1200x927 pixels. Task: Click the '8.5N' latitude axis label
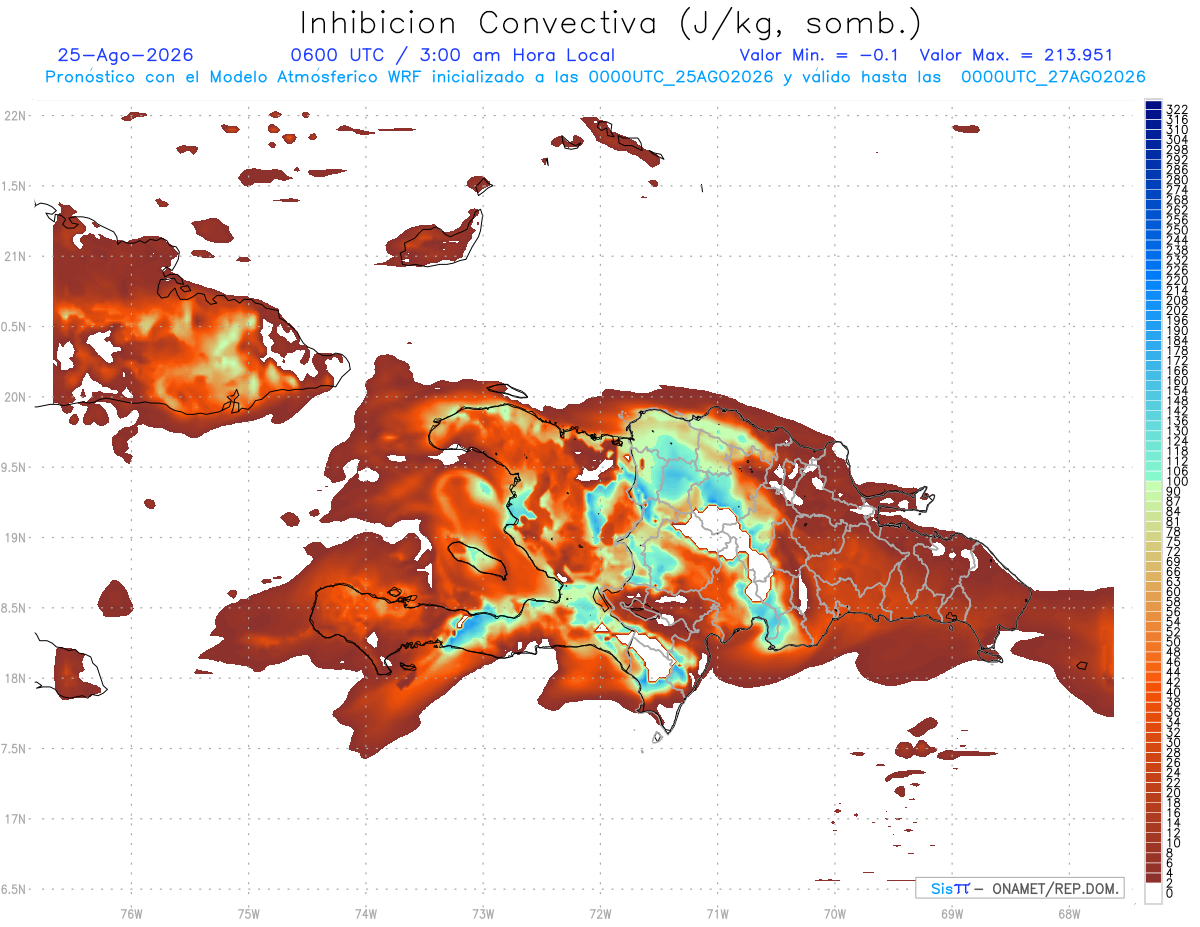(15, 608)
